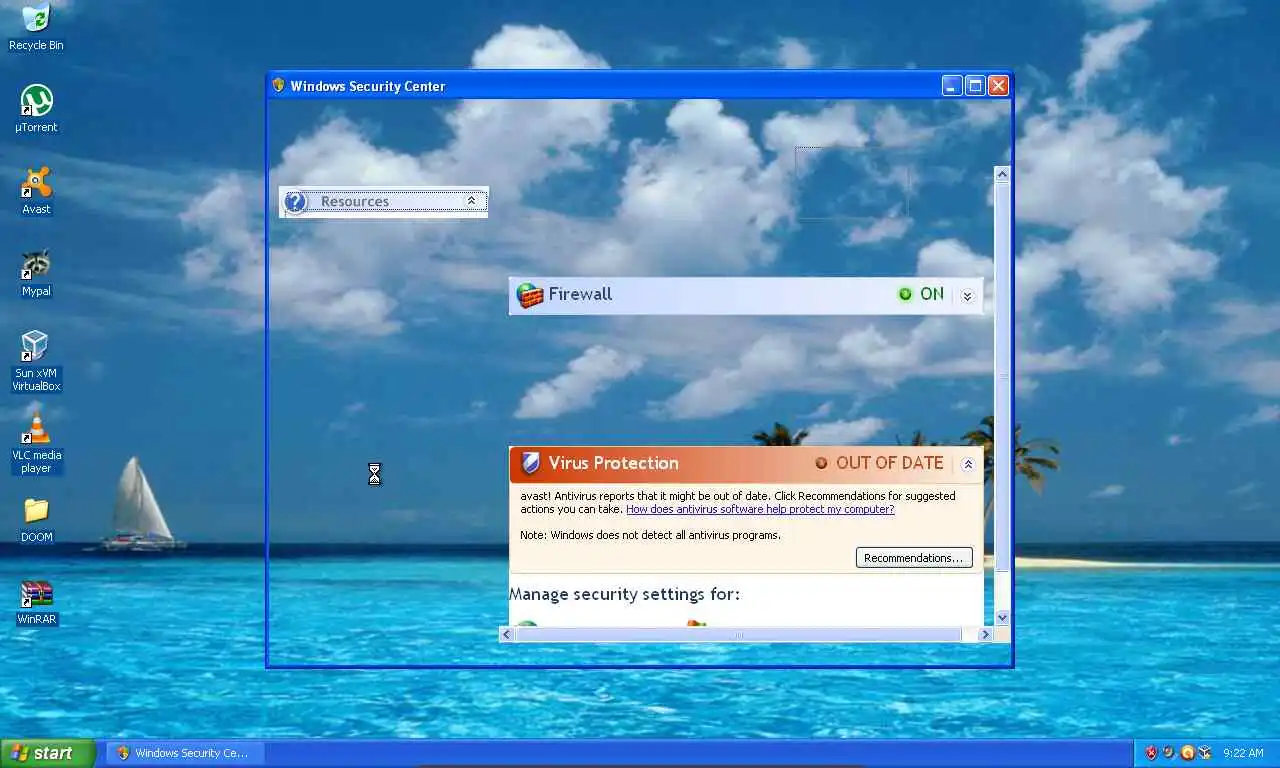Viewport: 1280px width, 768px height.
Task: Click the orange avast tray icon
Action: (x=1187, y=753)
